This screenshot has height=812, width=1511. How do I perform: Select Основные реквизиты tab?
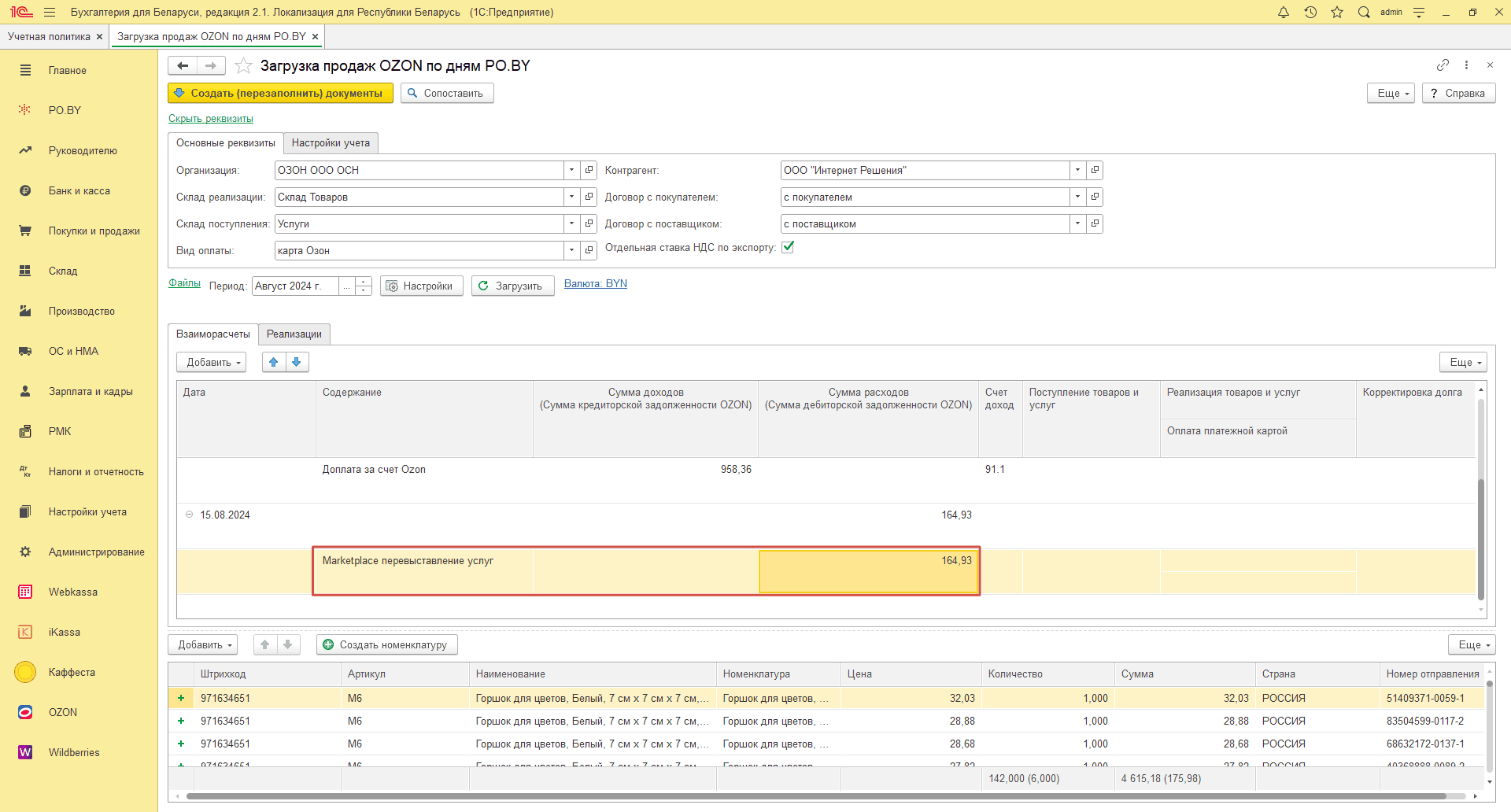pyautogui.click(x=226, y=142)
